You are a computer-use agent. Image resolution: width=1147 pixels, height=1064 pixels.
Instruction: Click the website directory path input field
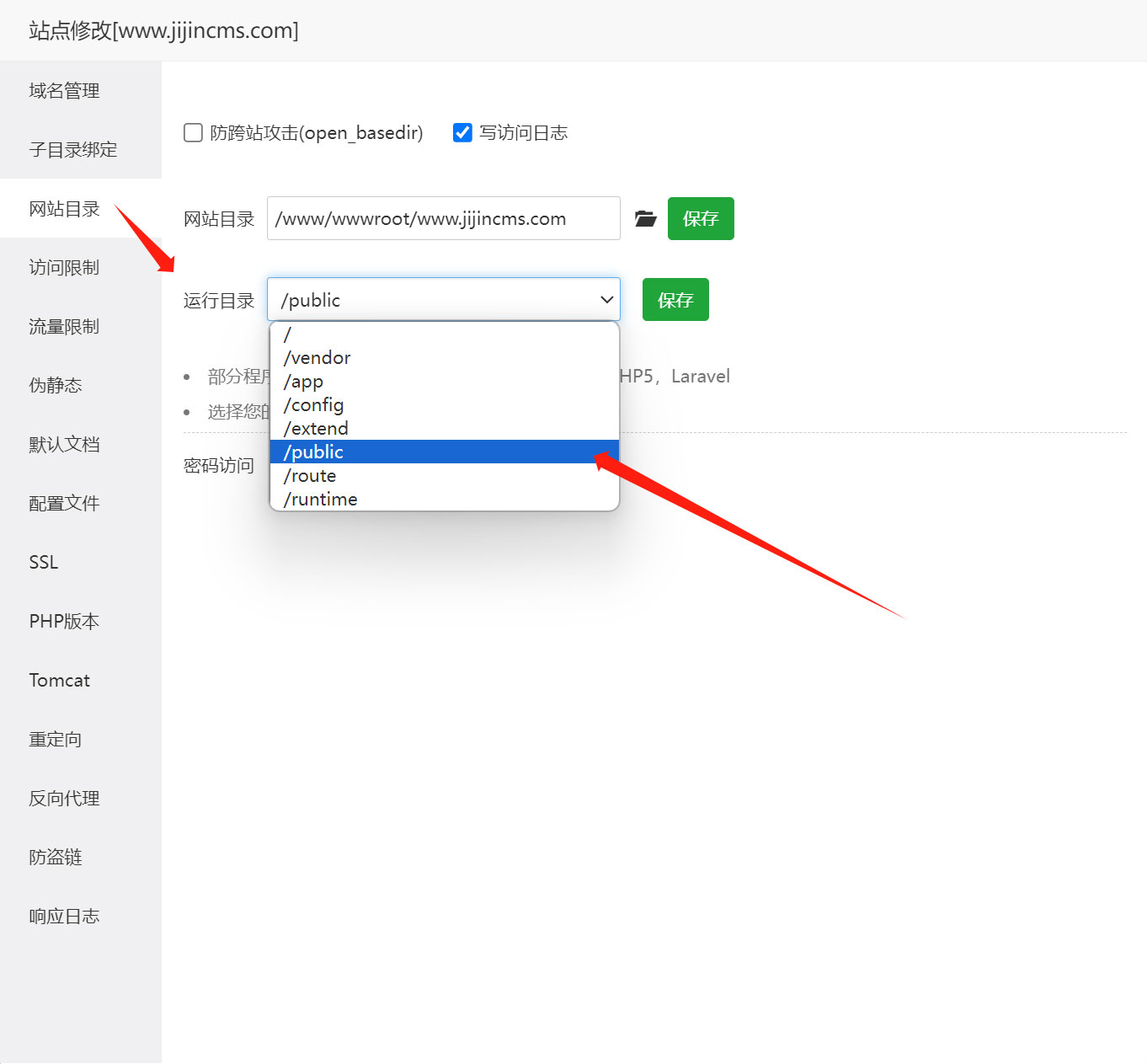(x=444, y=218)
